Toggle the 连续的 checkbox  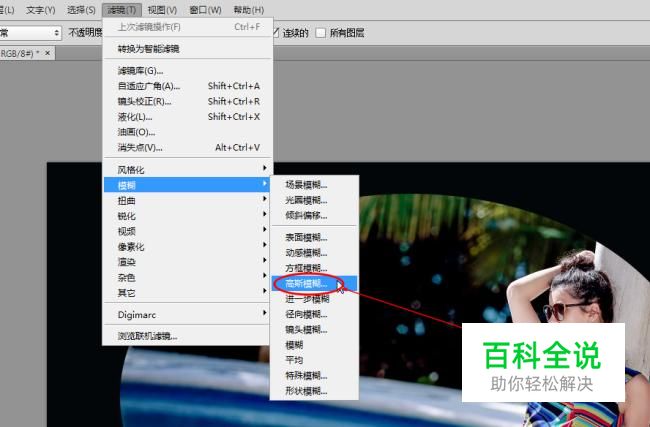coord(276,33)
